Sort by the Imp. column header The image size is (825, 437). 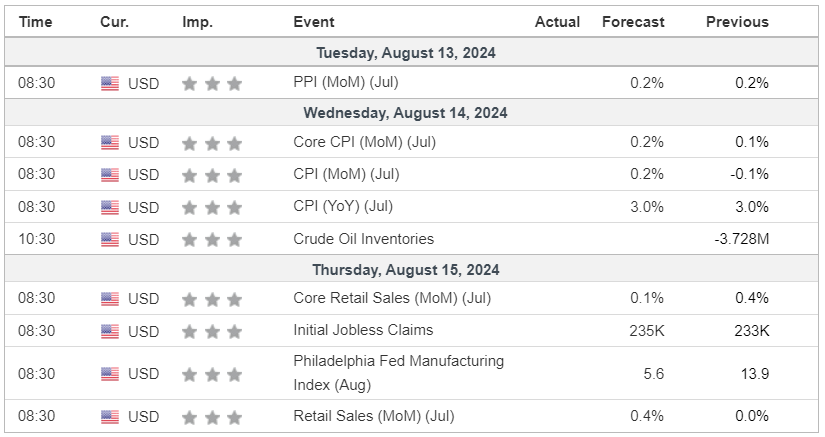pos(197,22)
